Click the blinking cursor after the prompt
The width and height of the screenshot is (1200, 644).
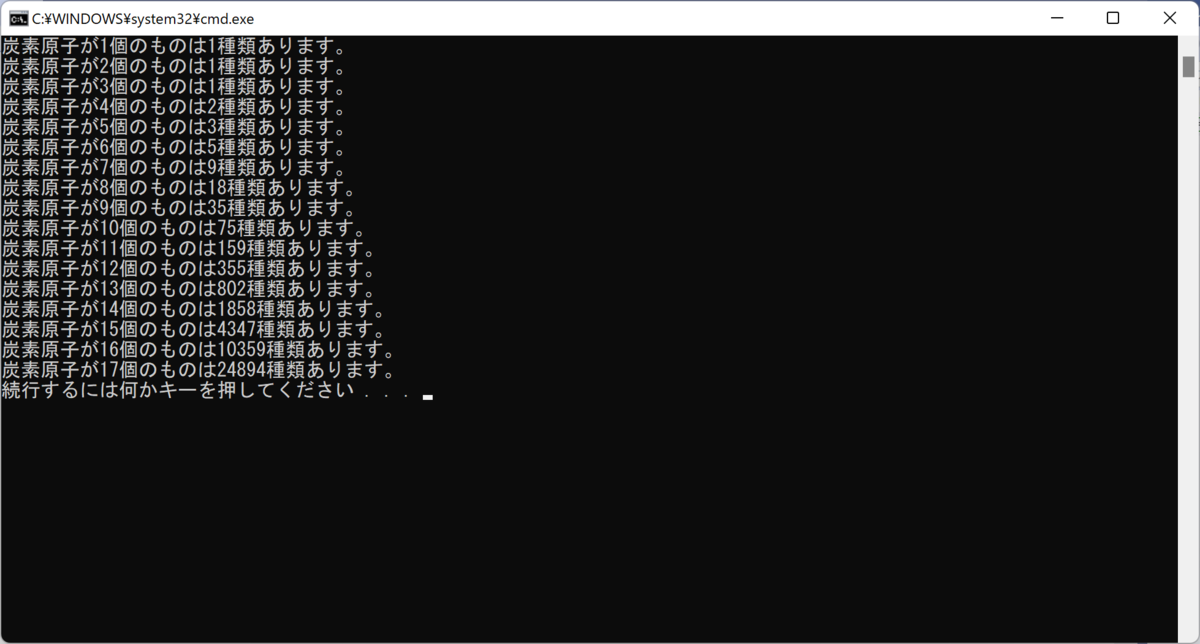point(428,397)
